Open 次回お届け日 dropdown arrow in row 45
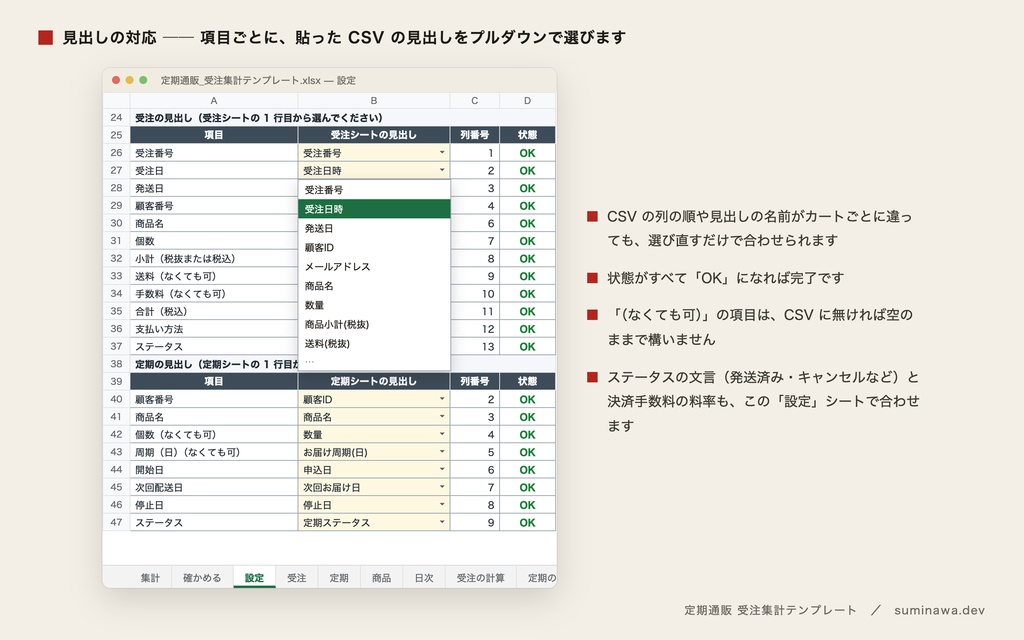 442,487
